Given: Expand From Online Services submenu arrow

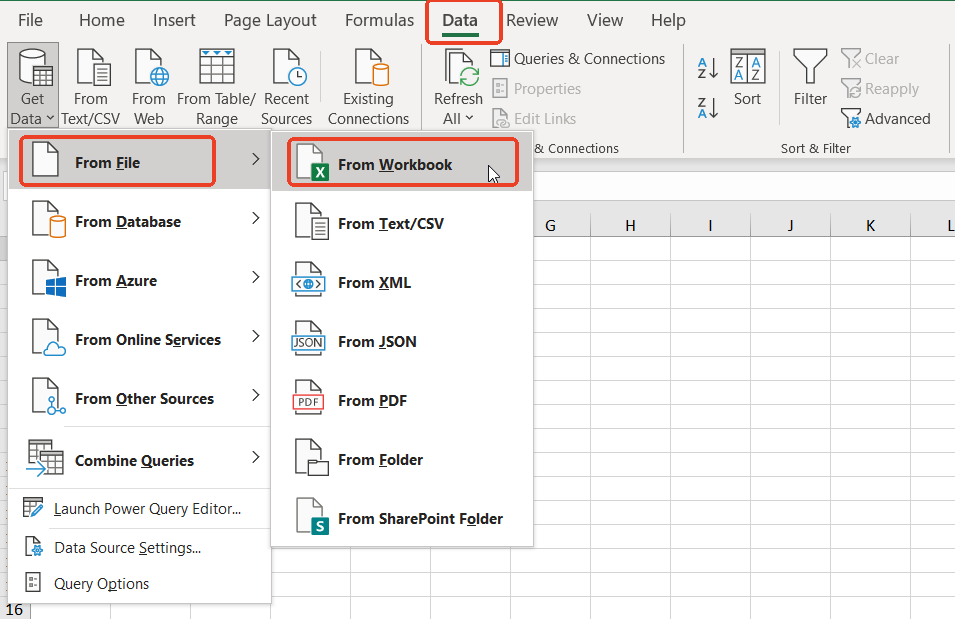Looking at the screenshot, I should (256, 336).
